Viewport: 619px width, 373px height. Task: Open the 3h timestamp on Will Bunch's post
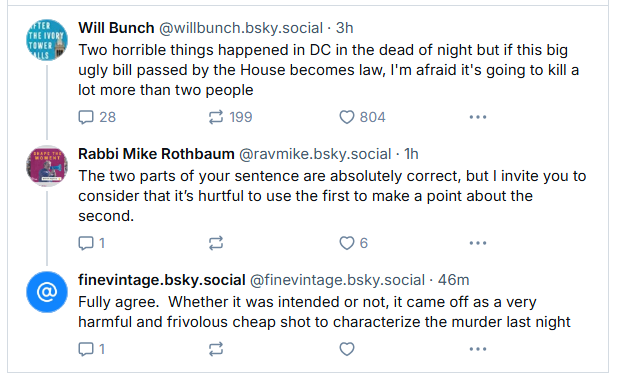point(344,28)
